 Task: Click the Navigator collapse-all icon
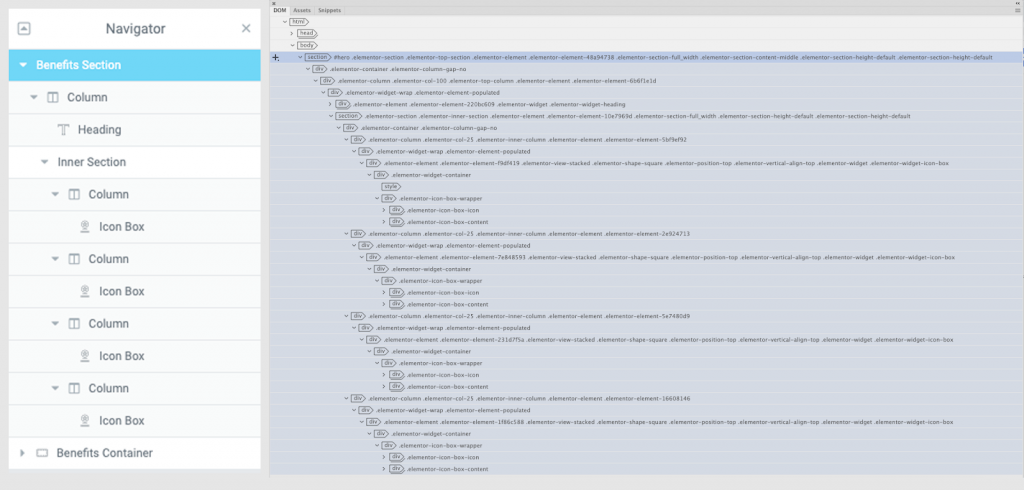click(24, 28)
